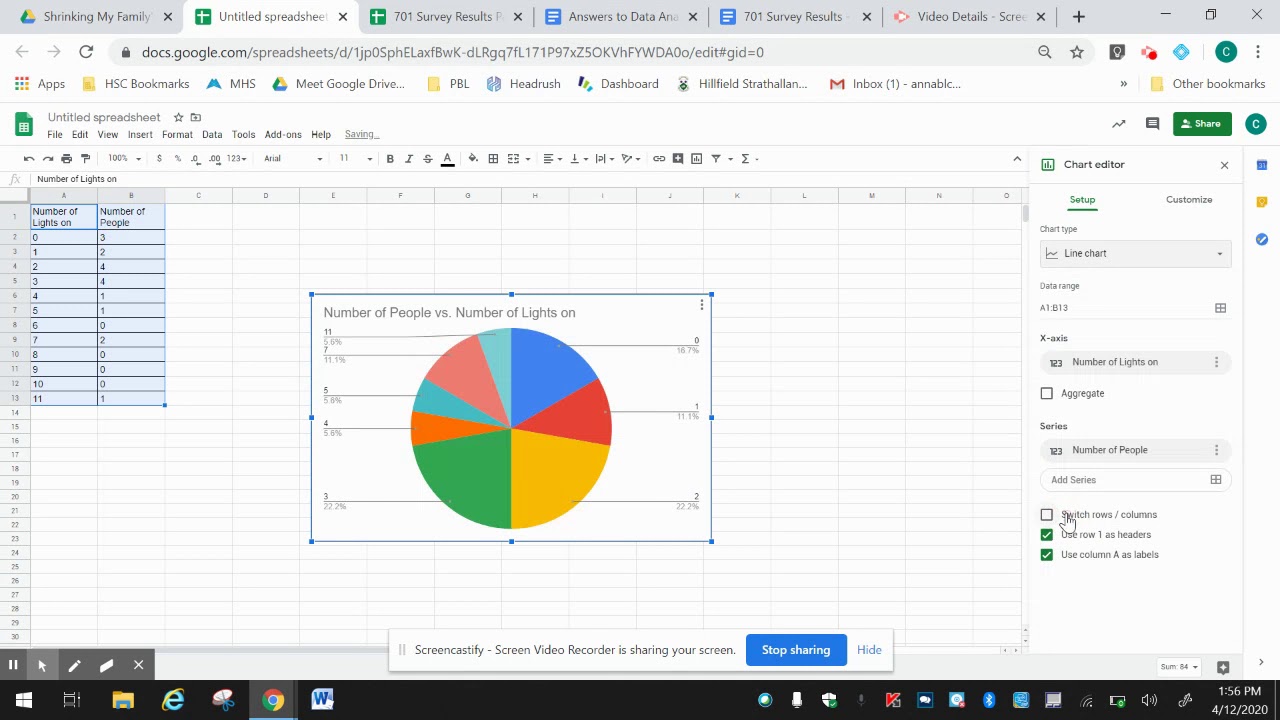Viewport: 1280px width, 720px height.
Task: Select the Screencastify pen tool
Action: click(74, 665)
